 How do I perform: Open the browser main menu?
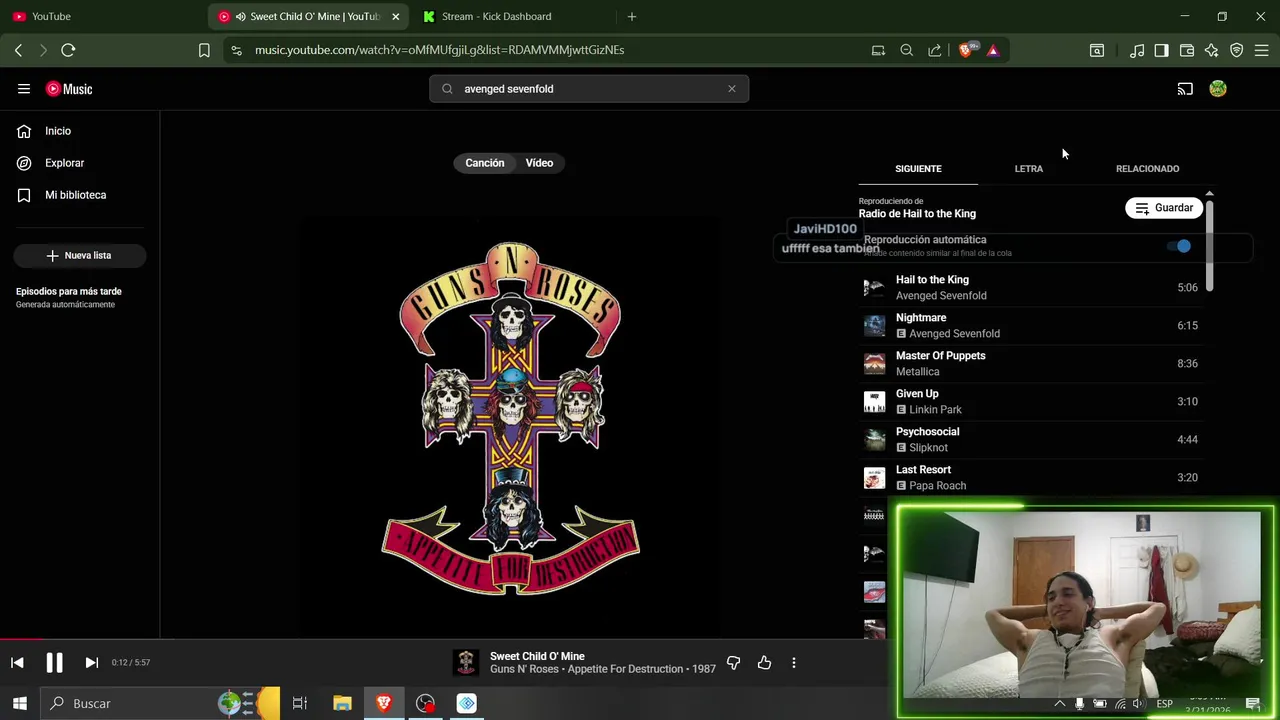click(x=1262, y=50)
